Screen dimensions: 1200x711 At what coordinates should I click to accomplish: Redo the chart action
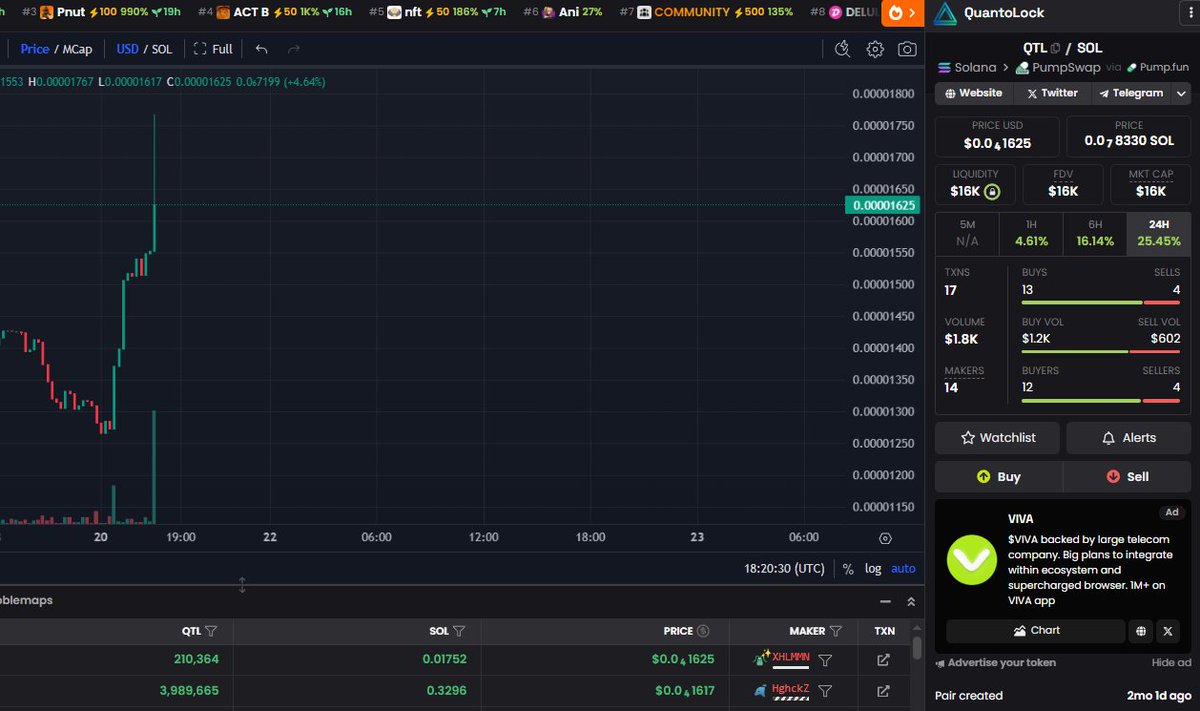coord(293,49)
